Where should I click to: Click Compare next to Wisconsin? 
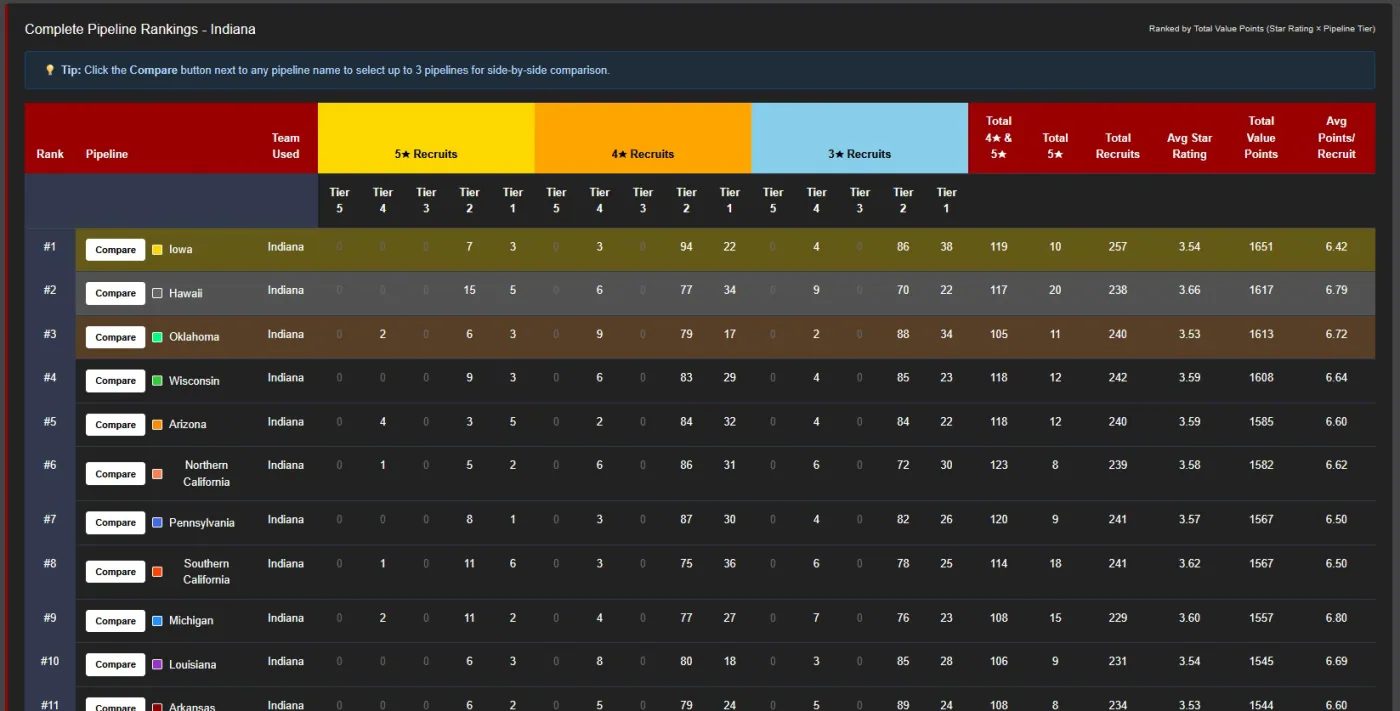tap(115, 381)
